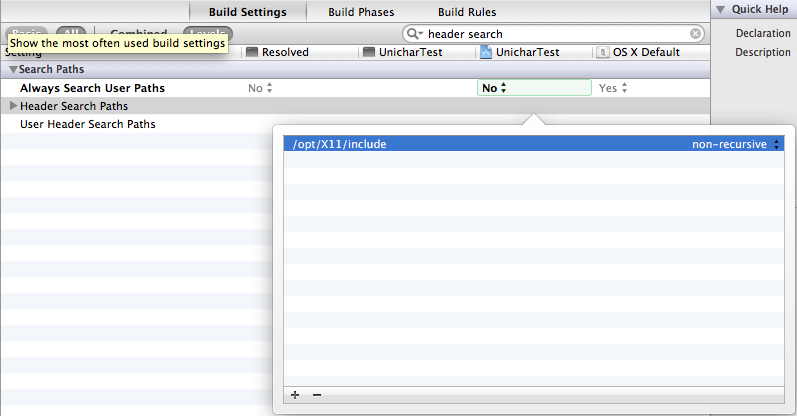
Task: Switch to the Build Rules tab
Action: (x=467, y=12)
